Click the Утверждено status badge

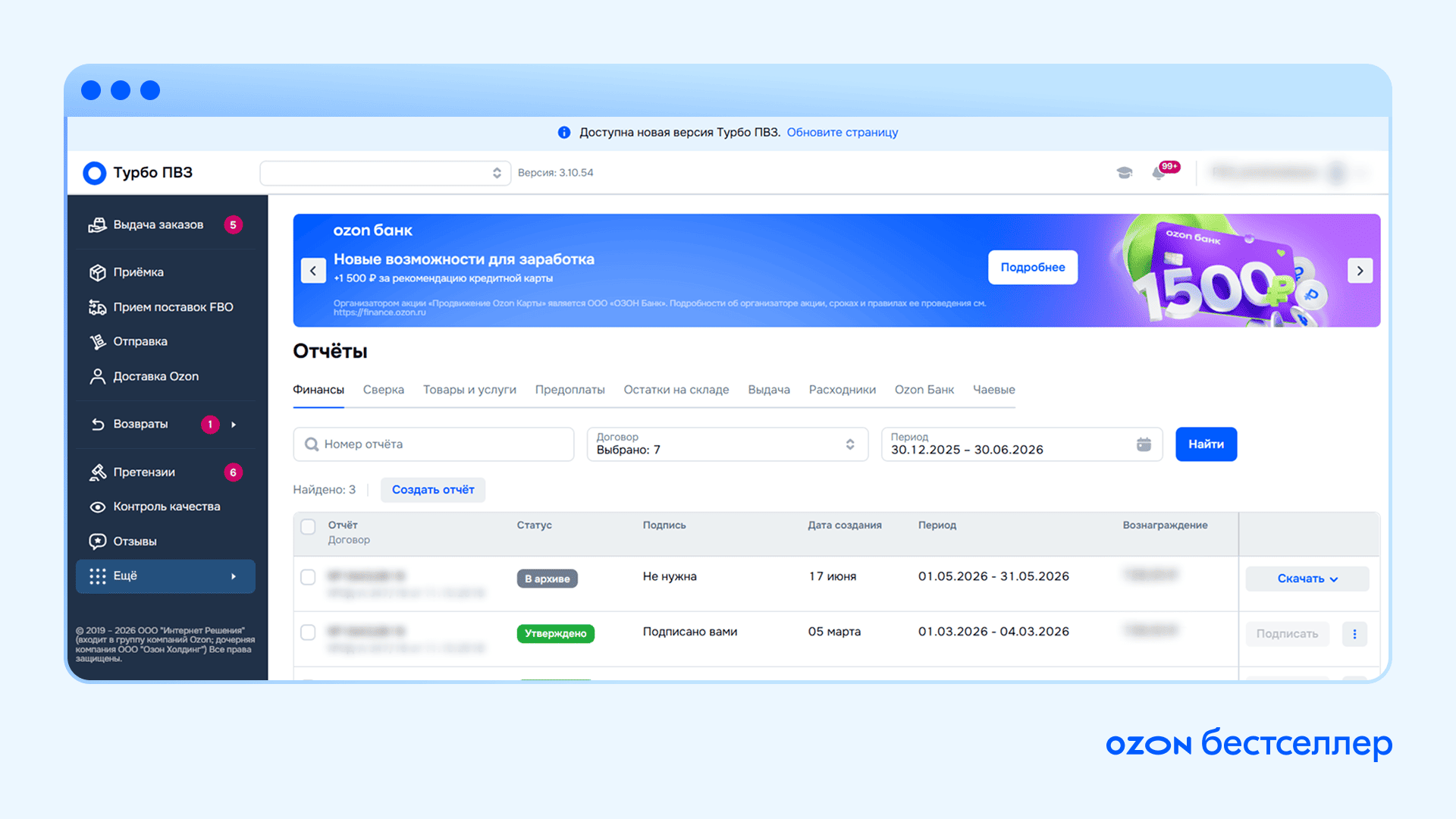pos(556,634)
